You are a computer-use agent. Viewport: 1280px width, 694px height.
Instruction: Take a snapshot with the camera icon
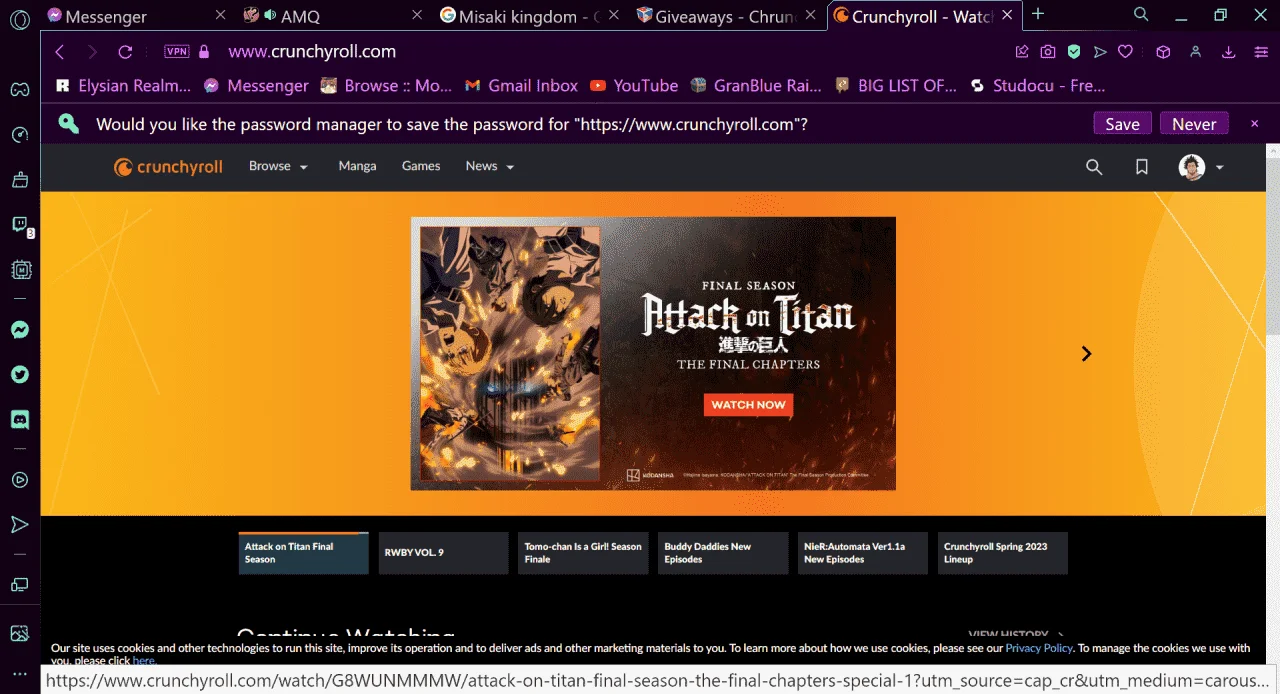pyautogui.click(x=1048, y=52)
